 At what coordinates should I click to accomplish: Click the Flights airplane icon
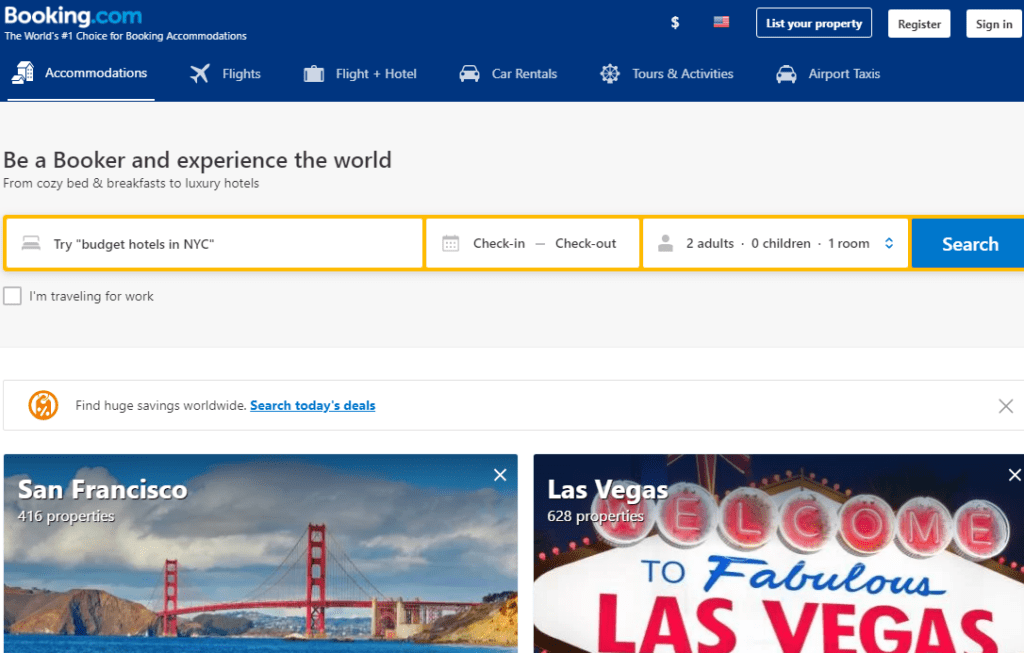tap(200, 74)
